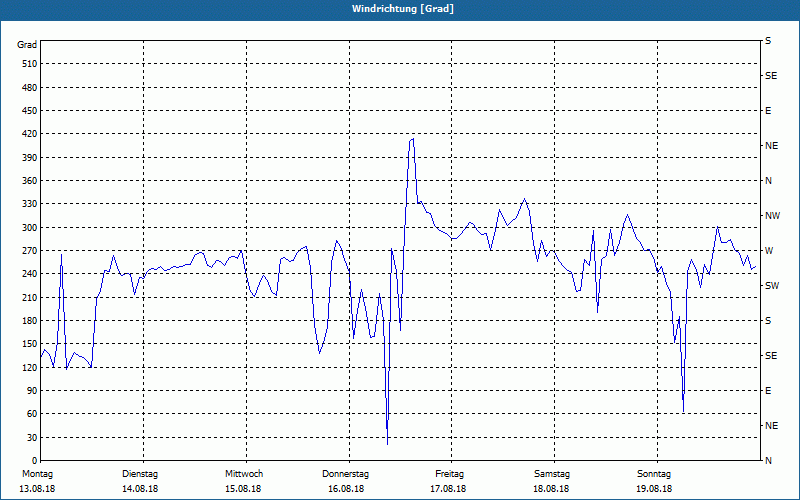Click the Freitag day label

449,474
